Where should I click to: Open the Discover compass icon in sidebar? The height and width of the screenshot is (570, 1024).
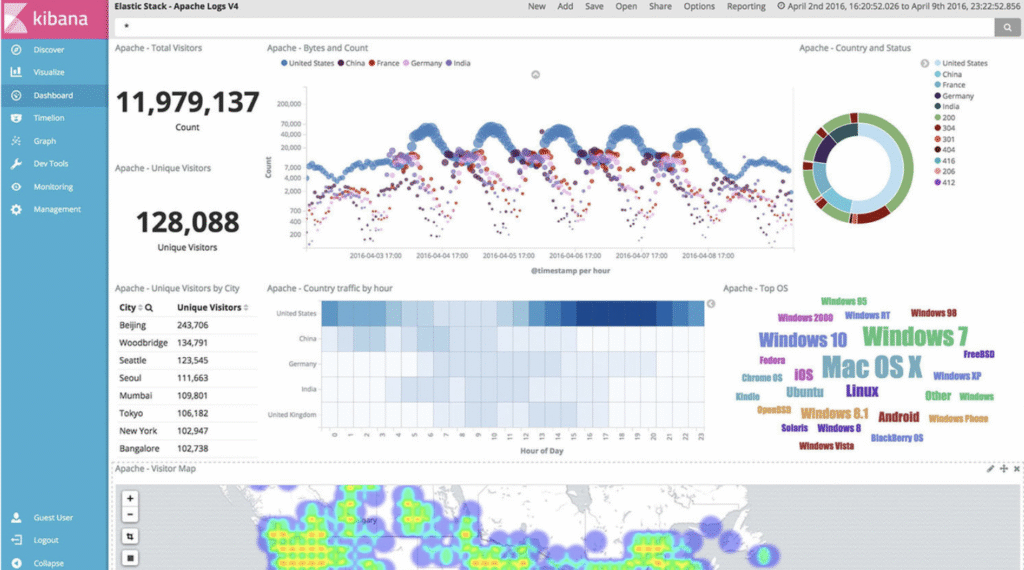tap(16, 49)
